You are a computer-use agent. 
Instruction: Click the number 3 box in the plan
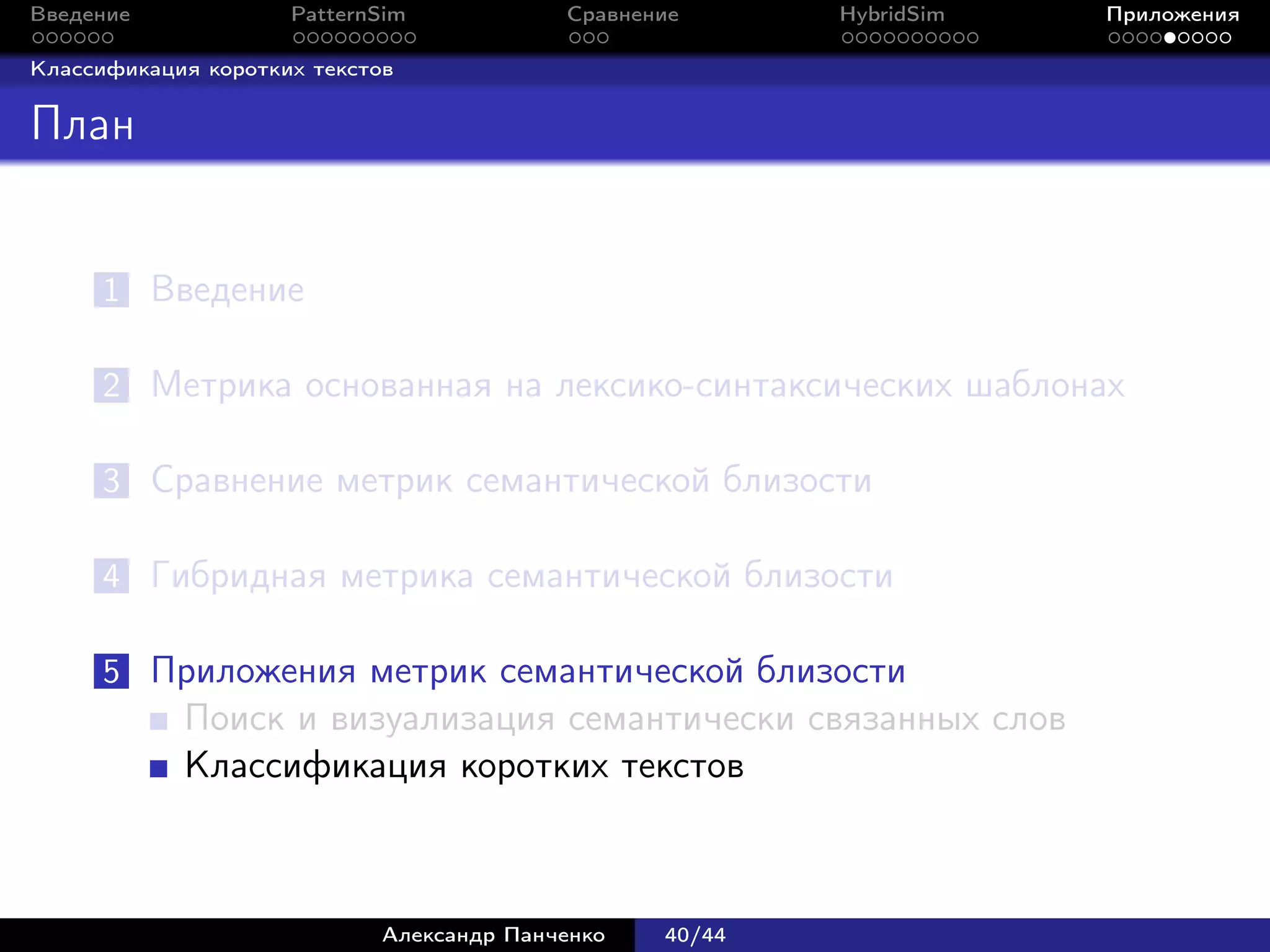[112, 481]
